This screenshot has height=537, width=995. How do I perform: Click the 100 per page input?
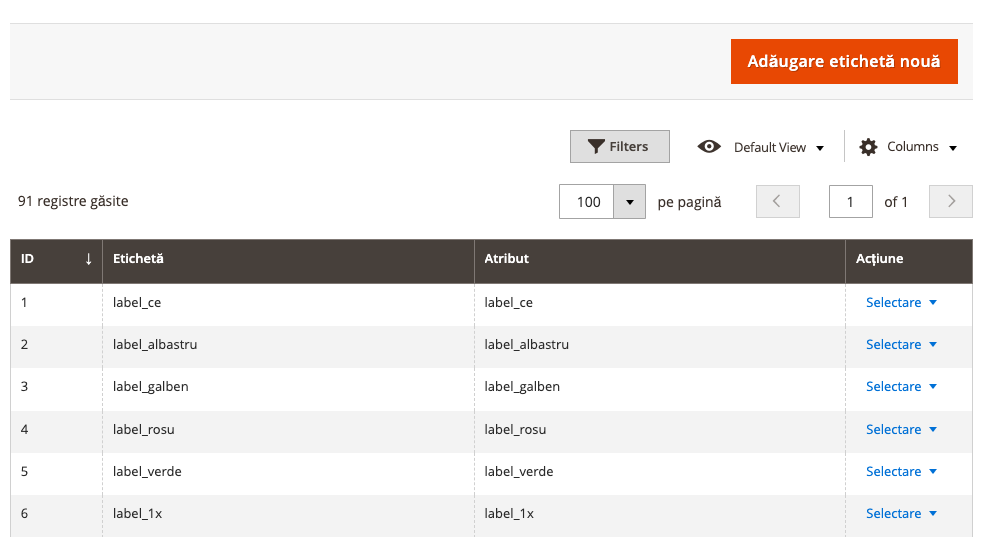point(586,202)
